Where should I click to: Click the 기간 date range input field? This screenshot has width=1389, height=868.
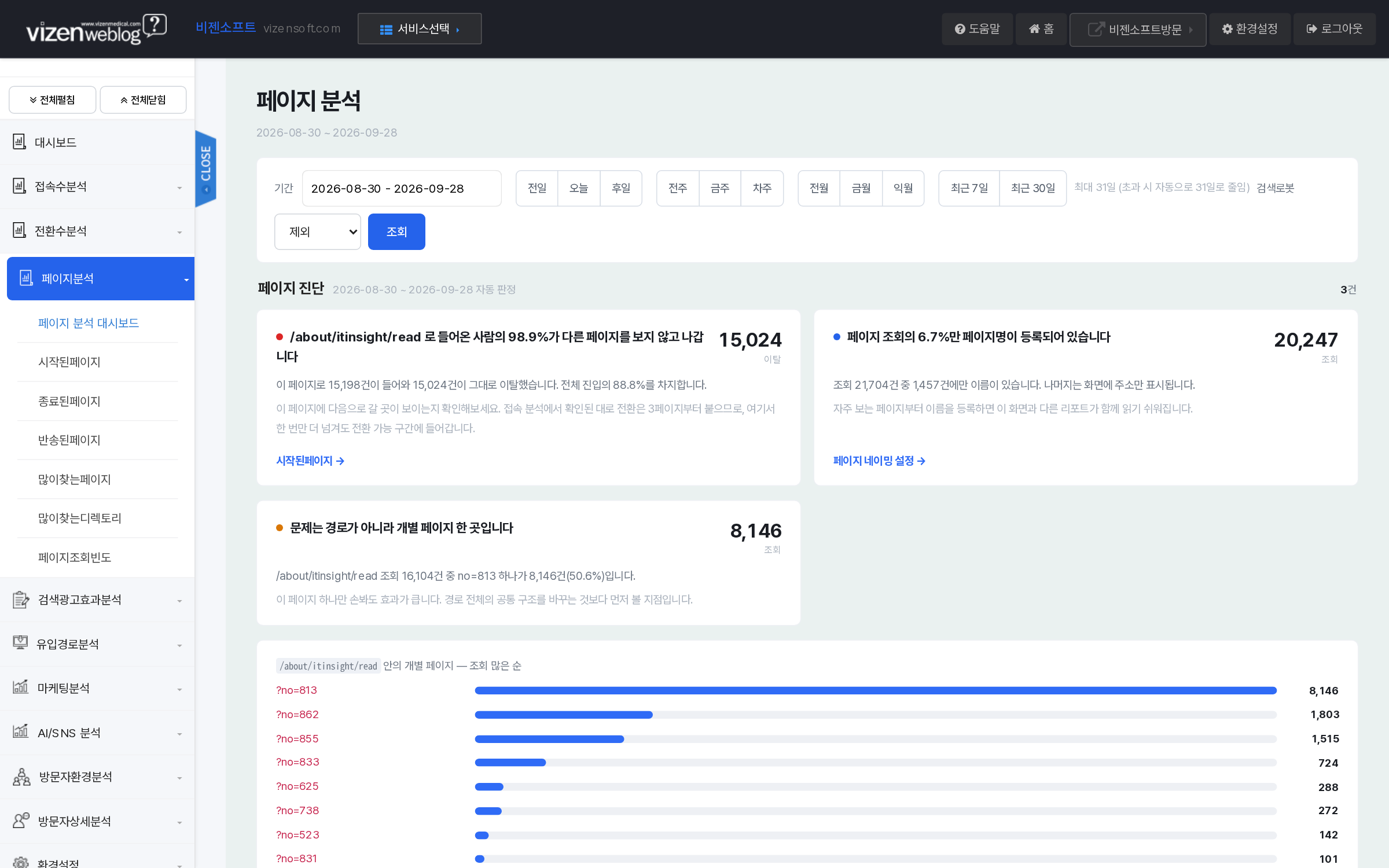402,188
